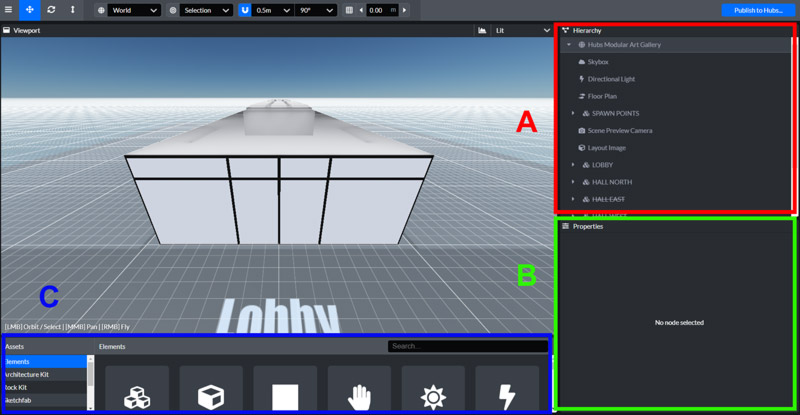Select Sketchfab asset source

45,400
